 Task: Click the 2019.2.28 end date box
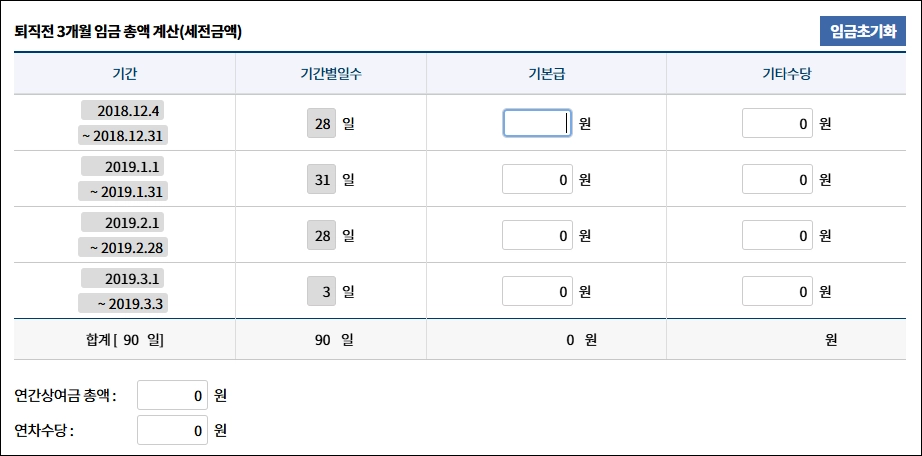tap(125, 247)
